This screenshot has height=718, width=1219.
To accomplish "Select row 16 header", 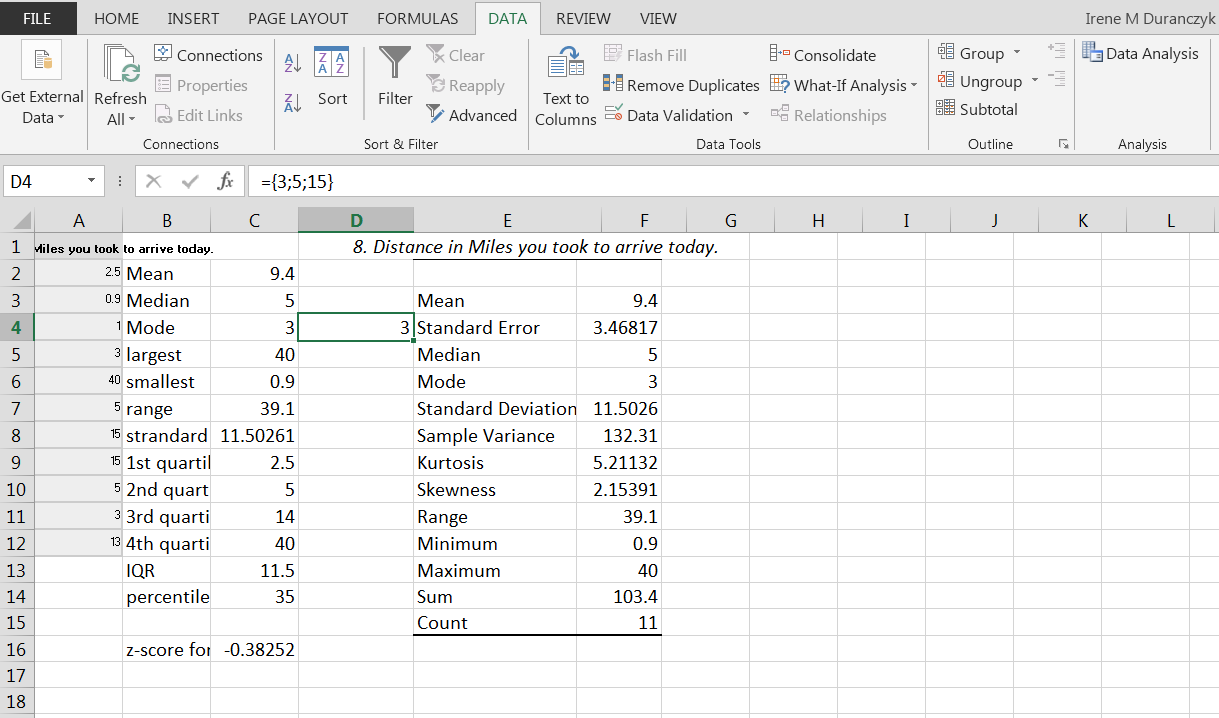I will tap(17, 649).
